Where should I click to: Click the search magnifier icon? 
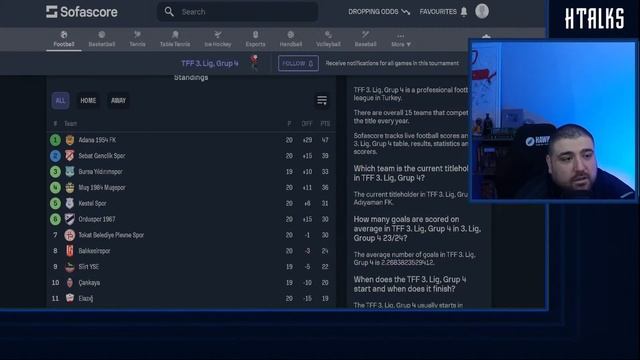169,12
